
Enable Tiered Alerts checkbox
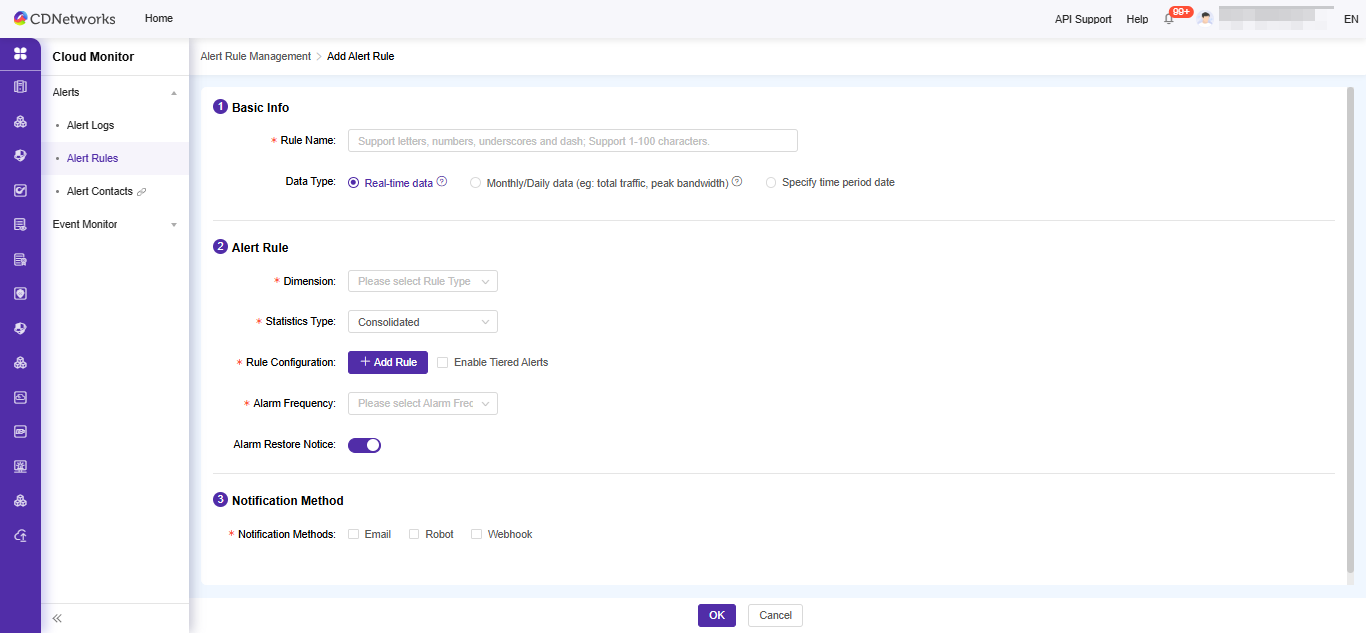pos(442,362)
